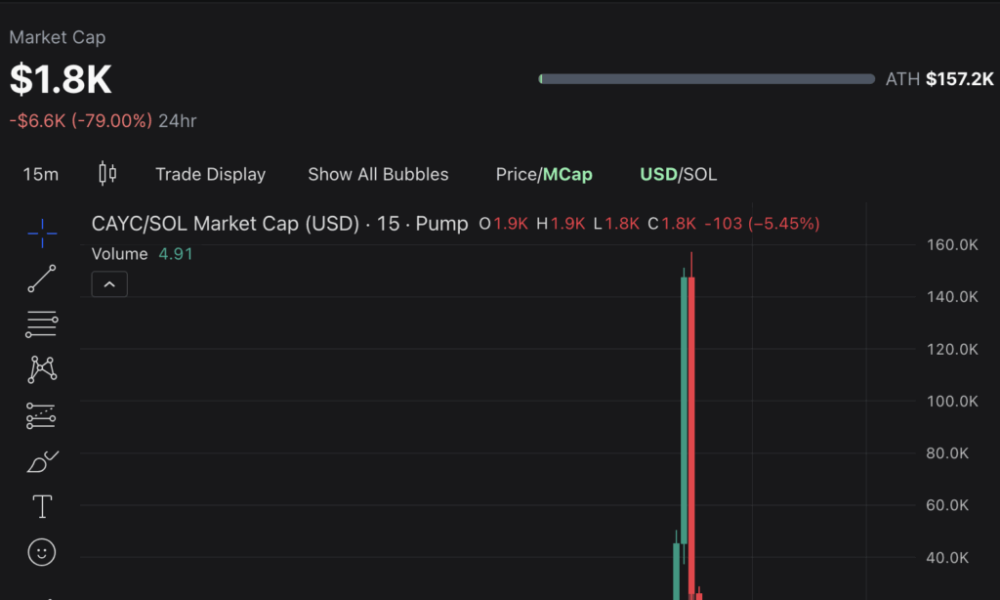This screenshot has height=600, width=1000.
Task: Select the XABCD pattern tool
Action: [x=41, y=370]
